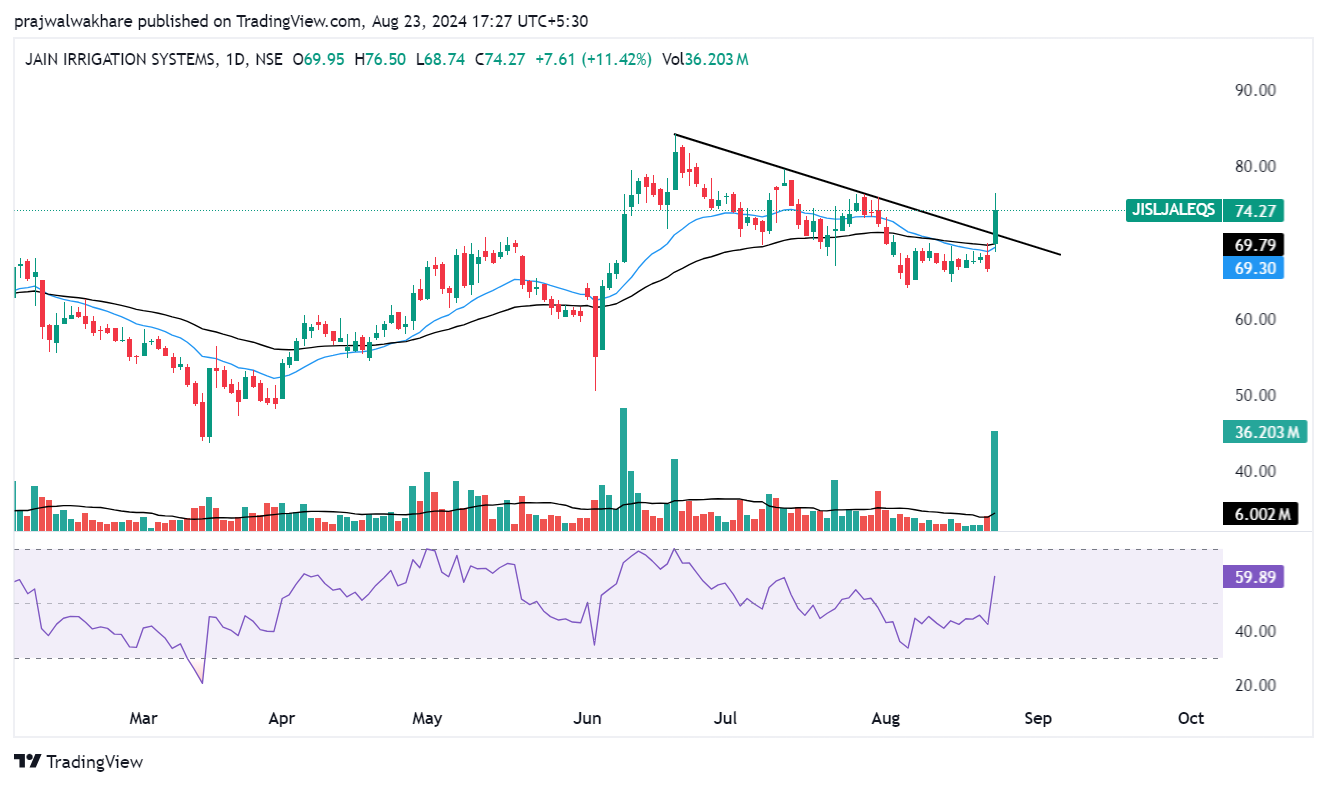Click the 6.002 M volume average label
1327x785 pixels.
pos(1260,514)
